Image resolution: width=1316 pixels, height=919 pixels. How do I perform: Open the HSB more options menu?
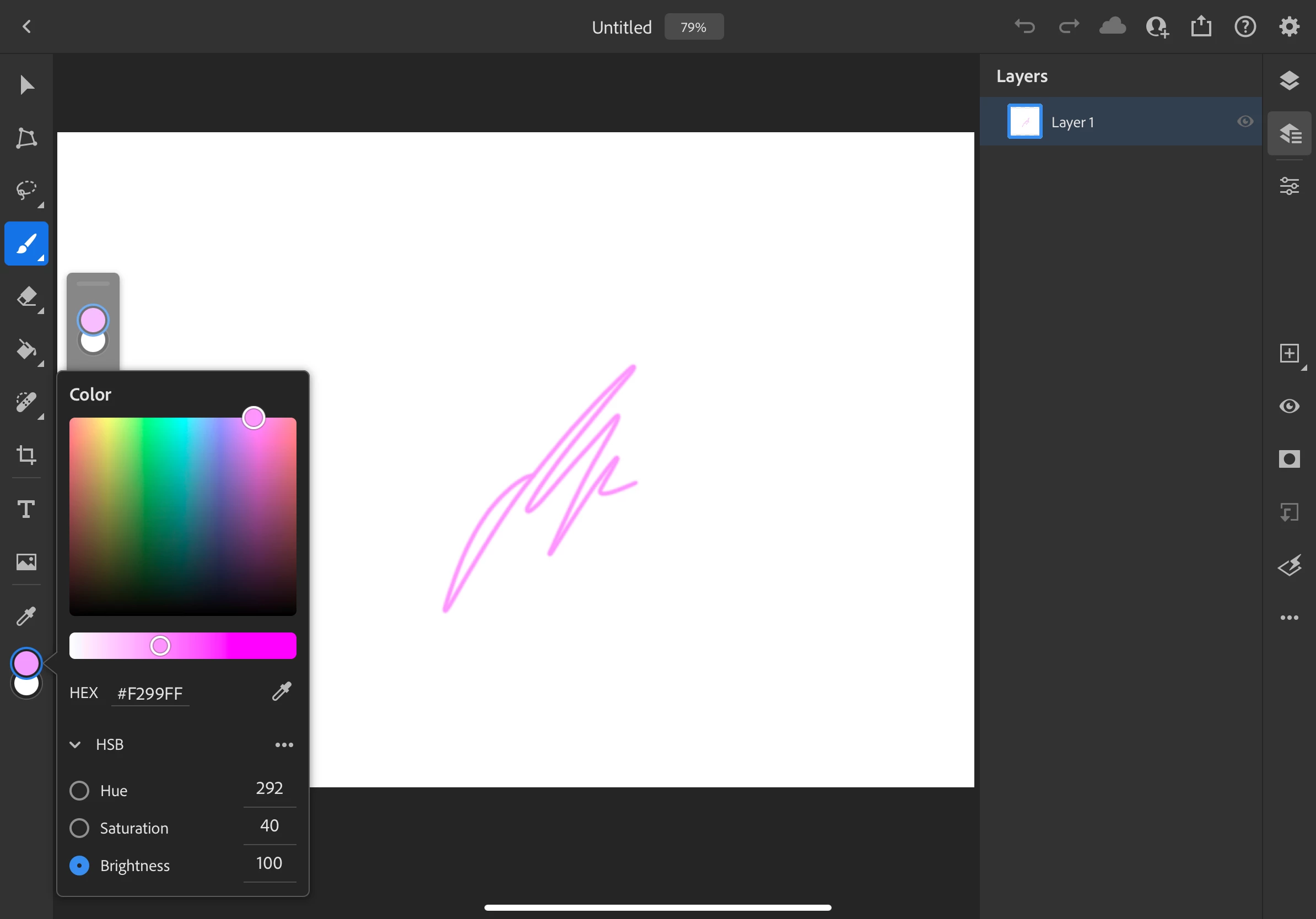pos(284,744)
